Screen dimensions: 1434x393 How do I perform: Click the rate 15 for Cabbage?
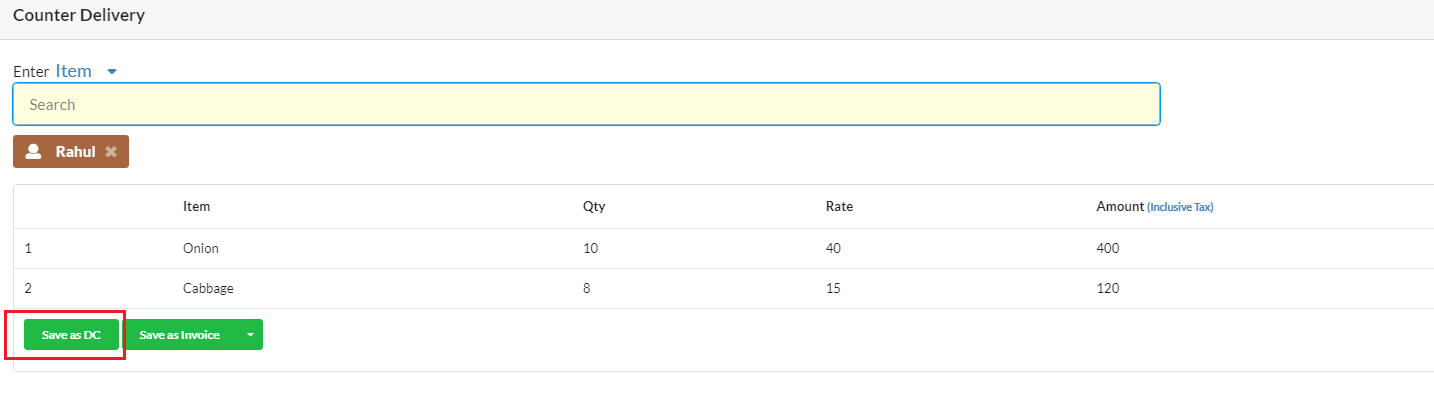[832, 288]
